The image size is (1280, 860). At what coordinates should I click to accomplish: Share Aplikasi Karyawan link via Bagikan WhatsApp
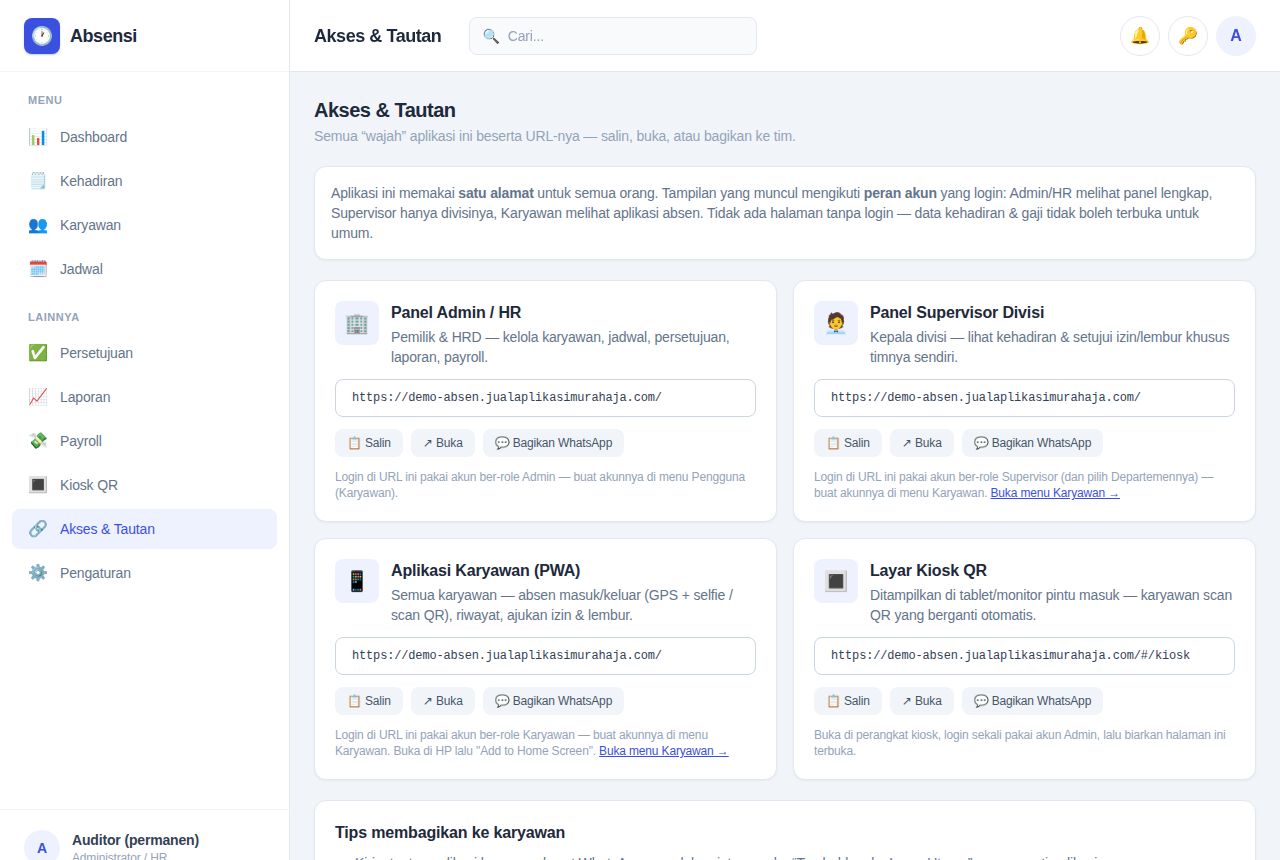pyautogui.click(x=553, y=701)
